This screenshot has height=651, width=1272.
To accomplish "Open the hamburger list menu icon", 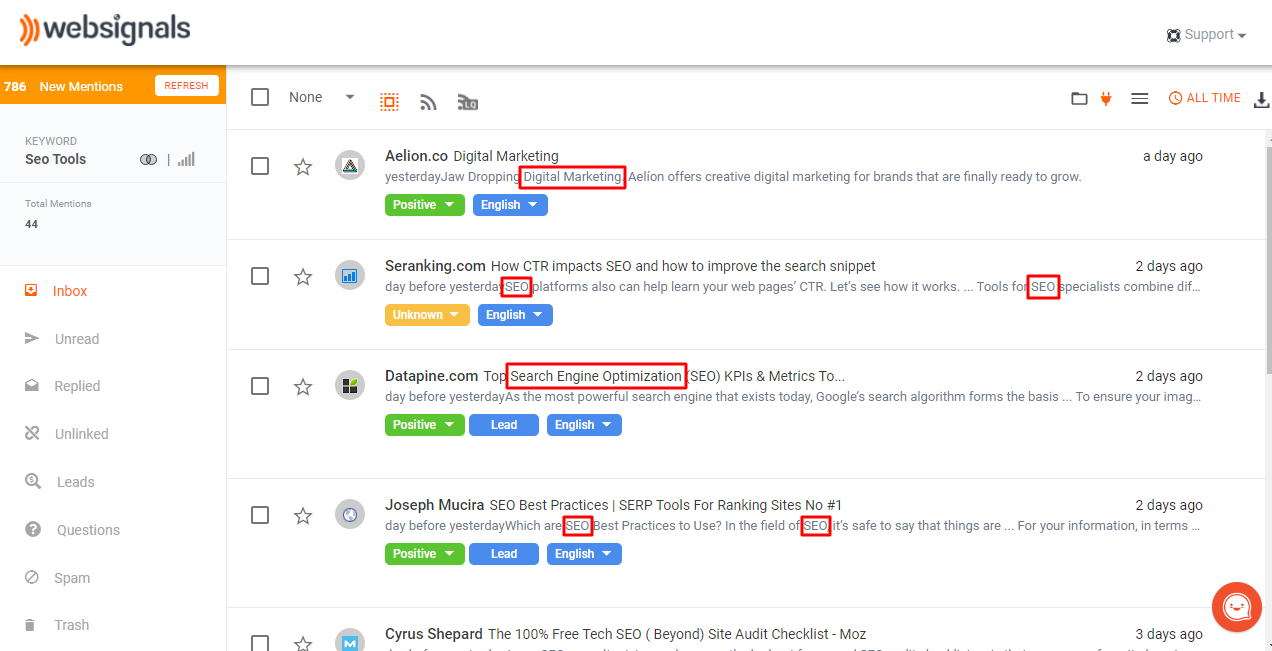I will 1139,98.
